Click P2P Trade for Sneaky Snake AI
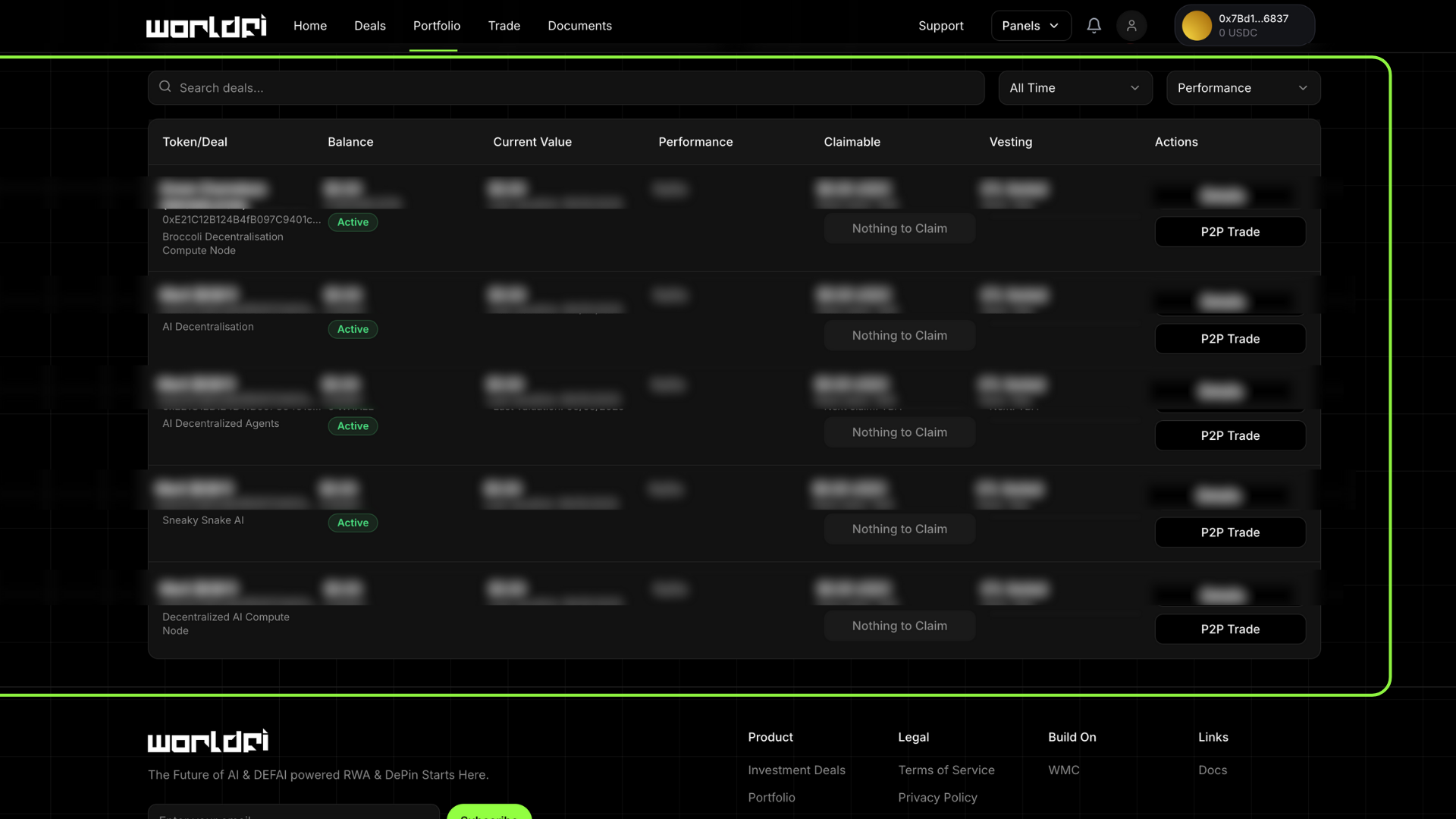 tap(1229, 532)
